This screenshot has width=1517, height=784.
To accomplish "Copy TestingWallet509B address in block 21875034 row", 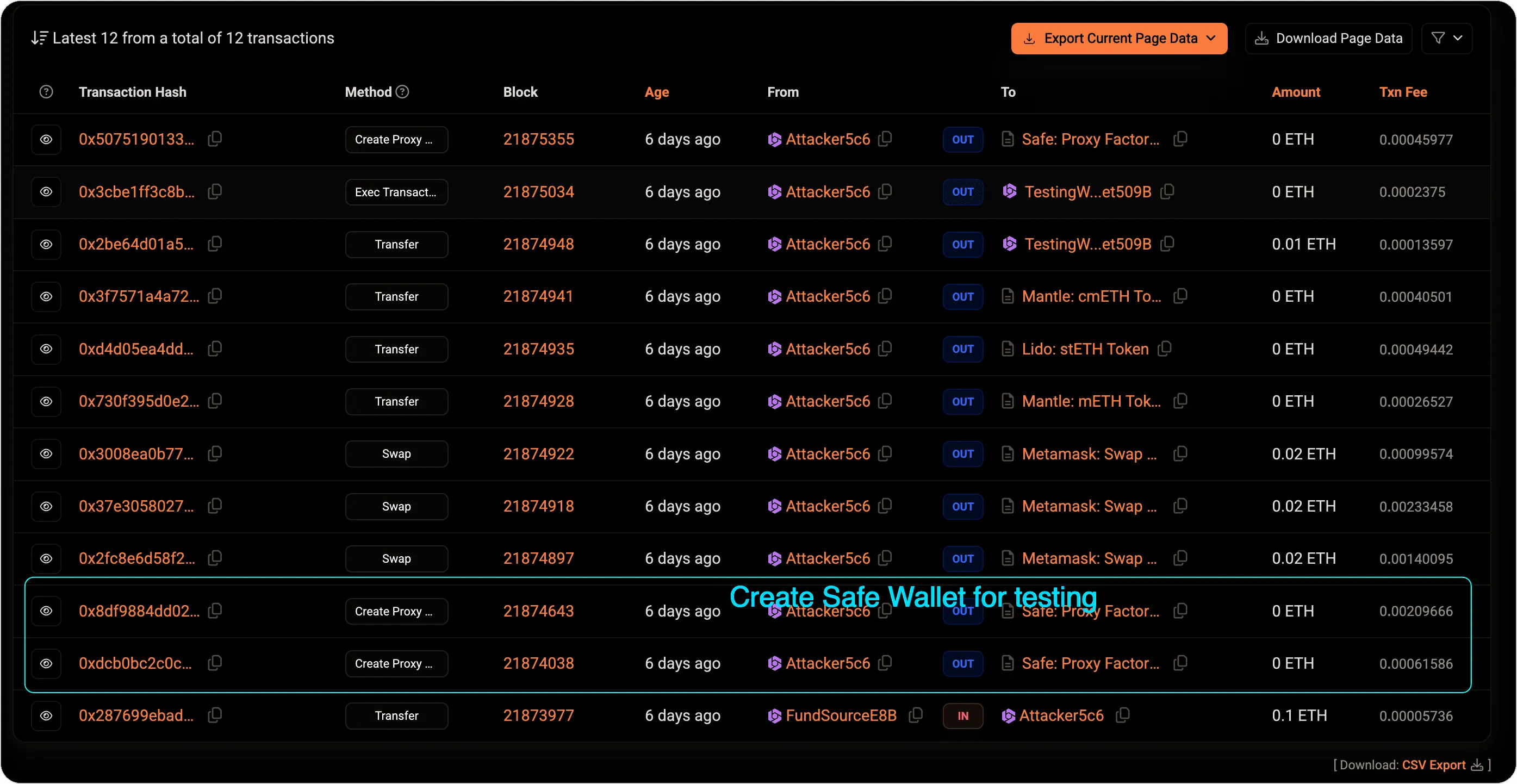I will click(x=1167, y=191).
